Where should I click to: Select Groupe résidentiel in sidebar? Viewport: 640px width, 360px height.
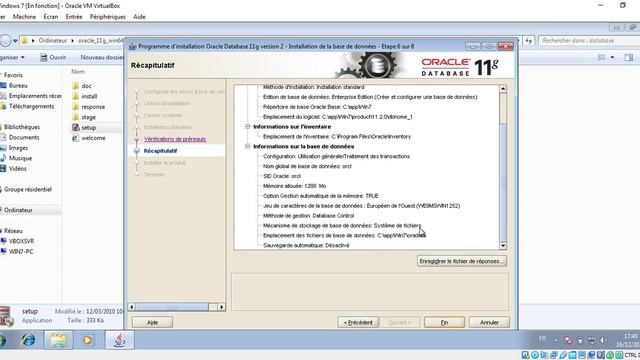[27, 189]
